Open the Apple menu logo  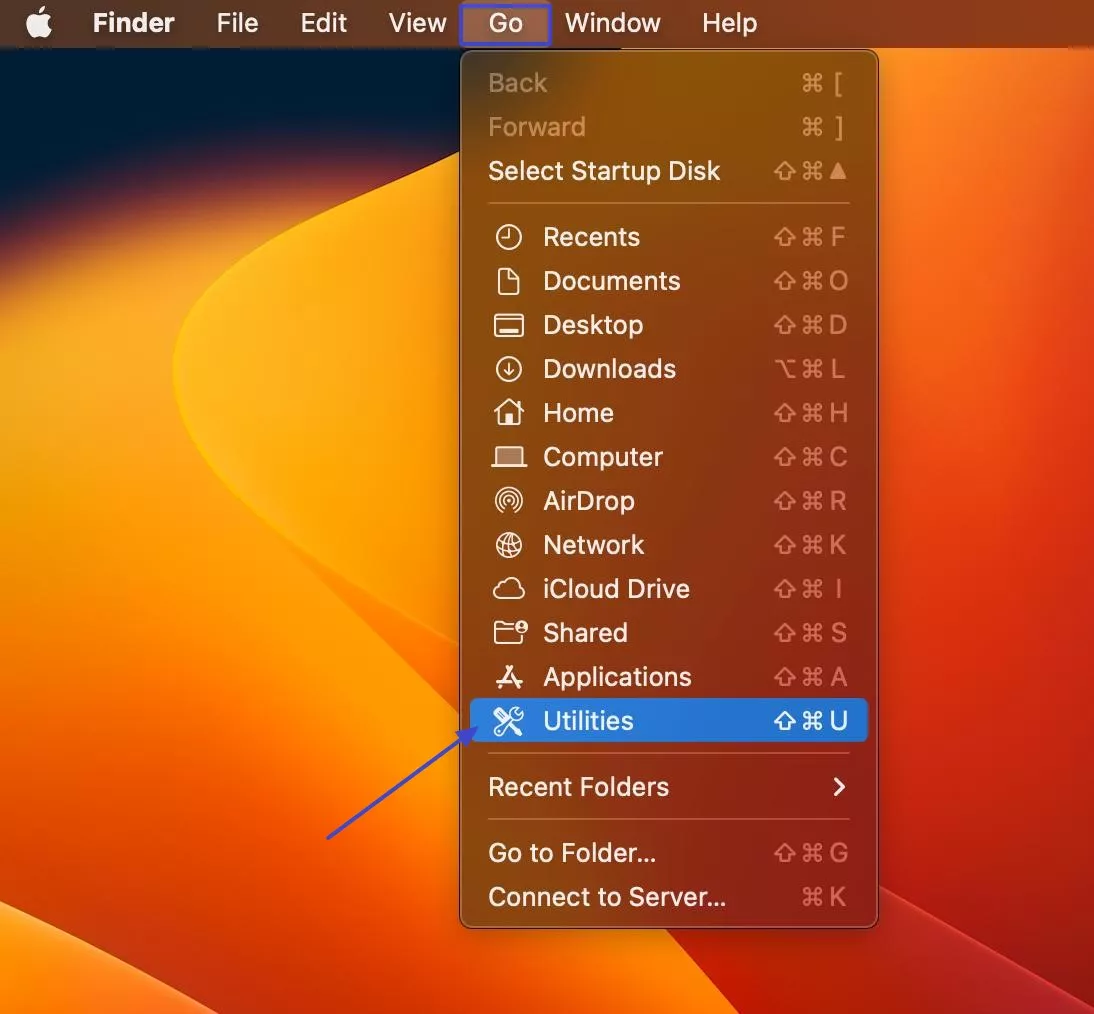pos(39,22)
